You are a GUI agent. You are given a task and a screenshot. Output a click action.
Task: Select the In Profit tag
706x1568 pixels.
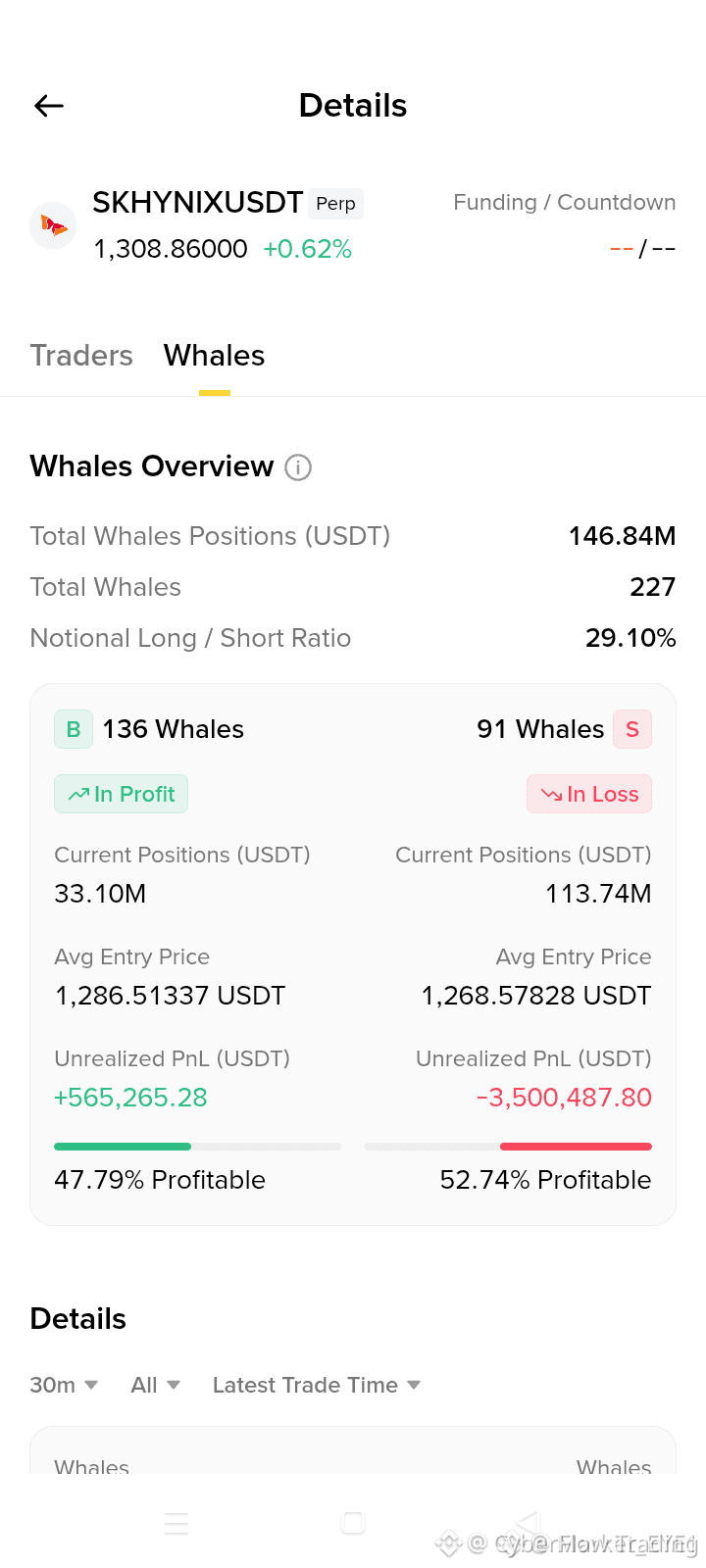tap(121, 794)
